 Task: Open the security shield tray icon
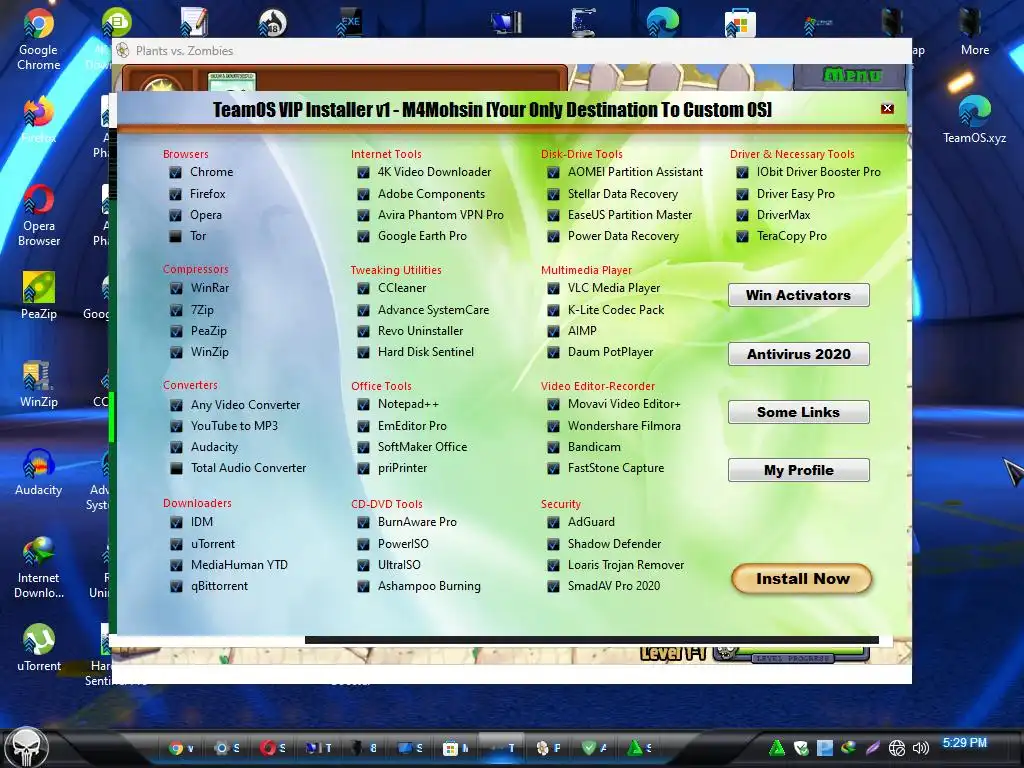pyautogui.click(x=801, y=748)
